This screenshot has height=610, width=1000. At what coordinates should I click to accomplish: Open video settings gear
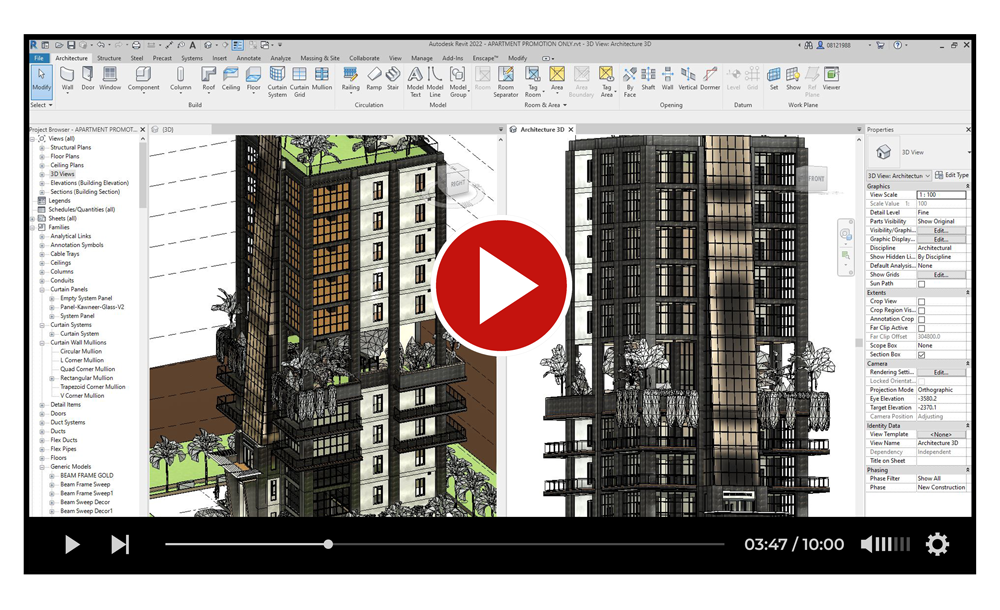937,544
